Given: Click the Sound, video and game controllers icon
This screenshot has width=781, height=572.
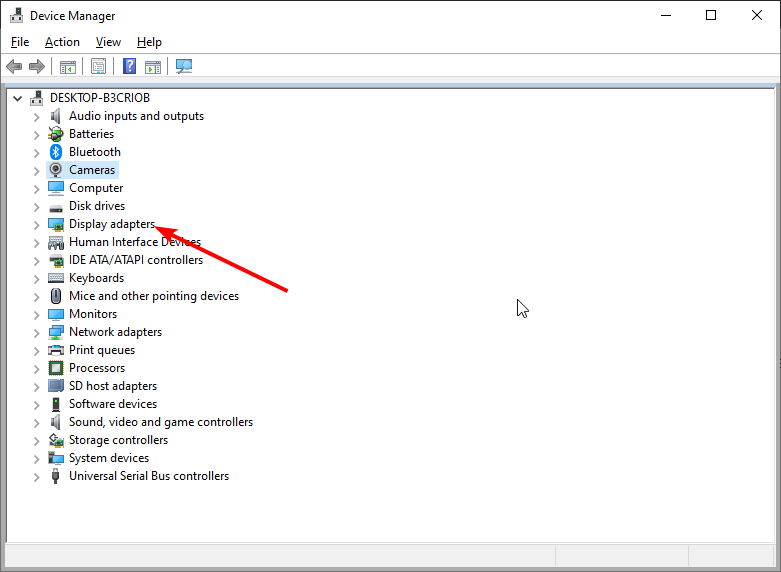Looking at the screenshot, I should (55, 422).
